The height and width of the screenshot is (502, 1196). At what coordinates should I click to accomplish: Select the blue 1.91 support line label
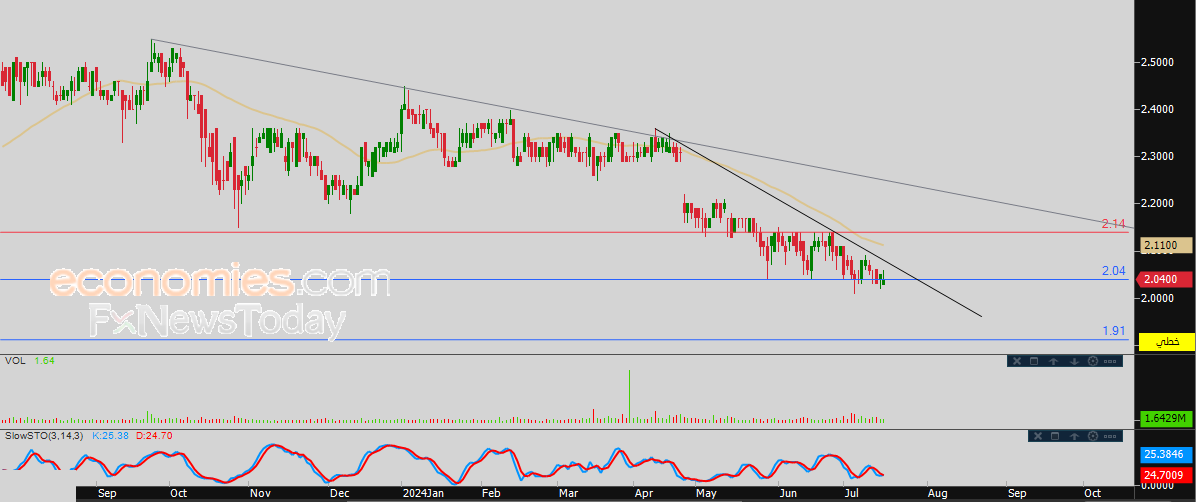point(1114,331)
